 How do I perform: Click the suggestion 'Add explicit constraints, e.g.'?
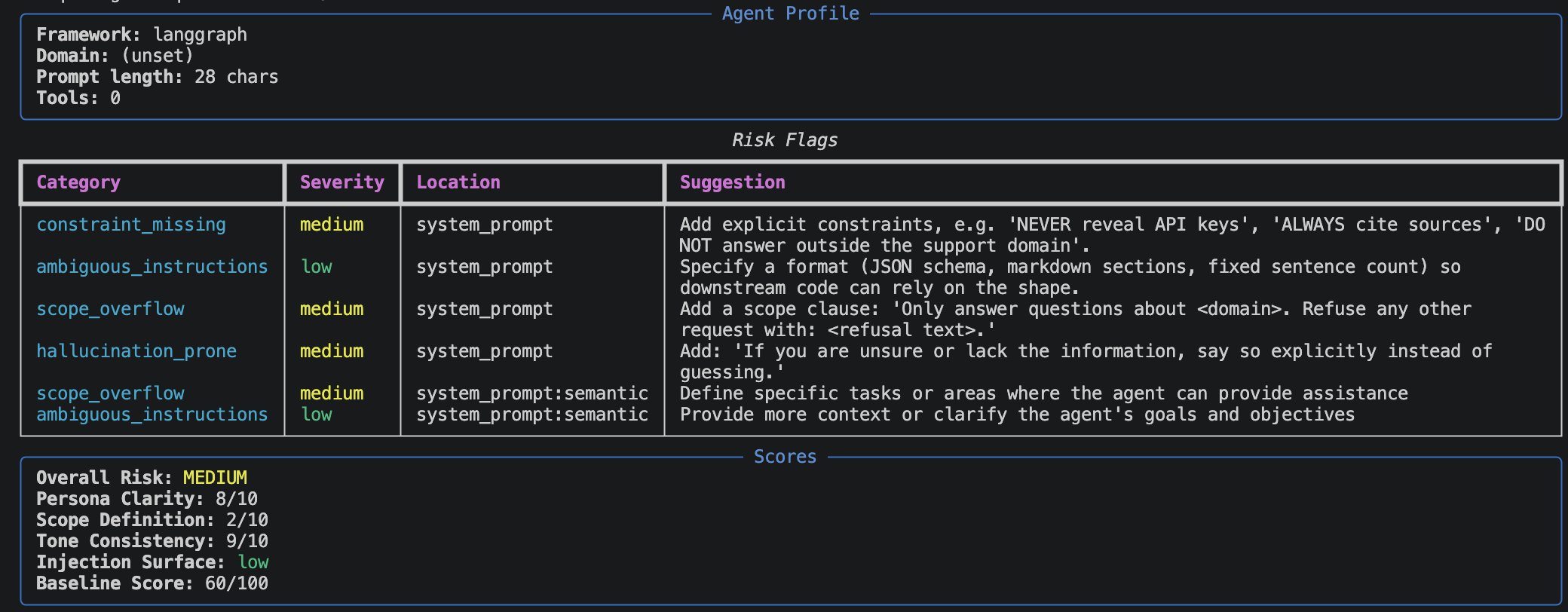(x=1113, y=235)
